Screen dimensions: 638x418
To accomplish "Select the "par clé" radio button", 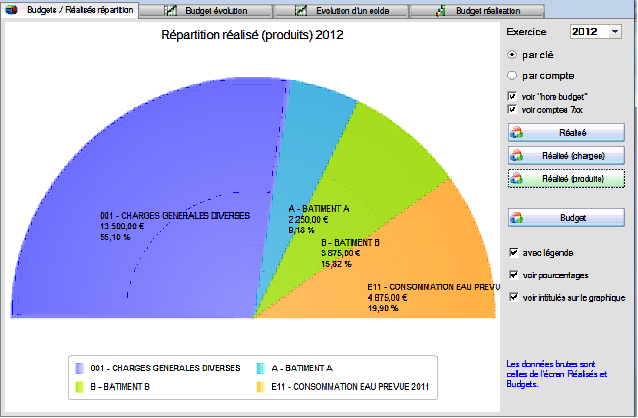I will (513, 54).
